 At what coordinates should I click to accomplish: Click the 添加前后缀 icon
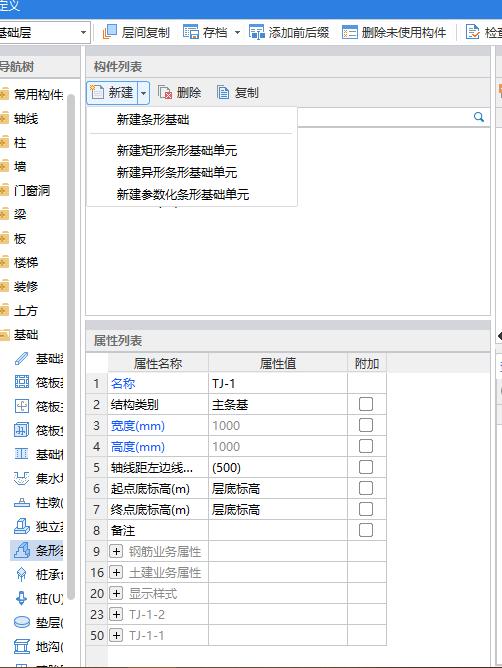tap(257, 32)
